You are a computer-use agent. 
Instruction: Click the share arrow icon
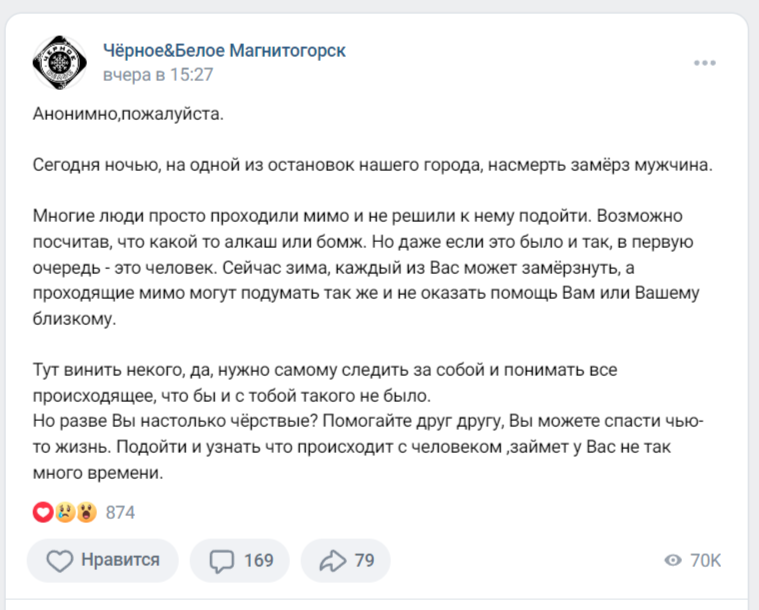[x=331, y=561]
